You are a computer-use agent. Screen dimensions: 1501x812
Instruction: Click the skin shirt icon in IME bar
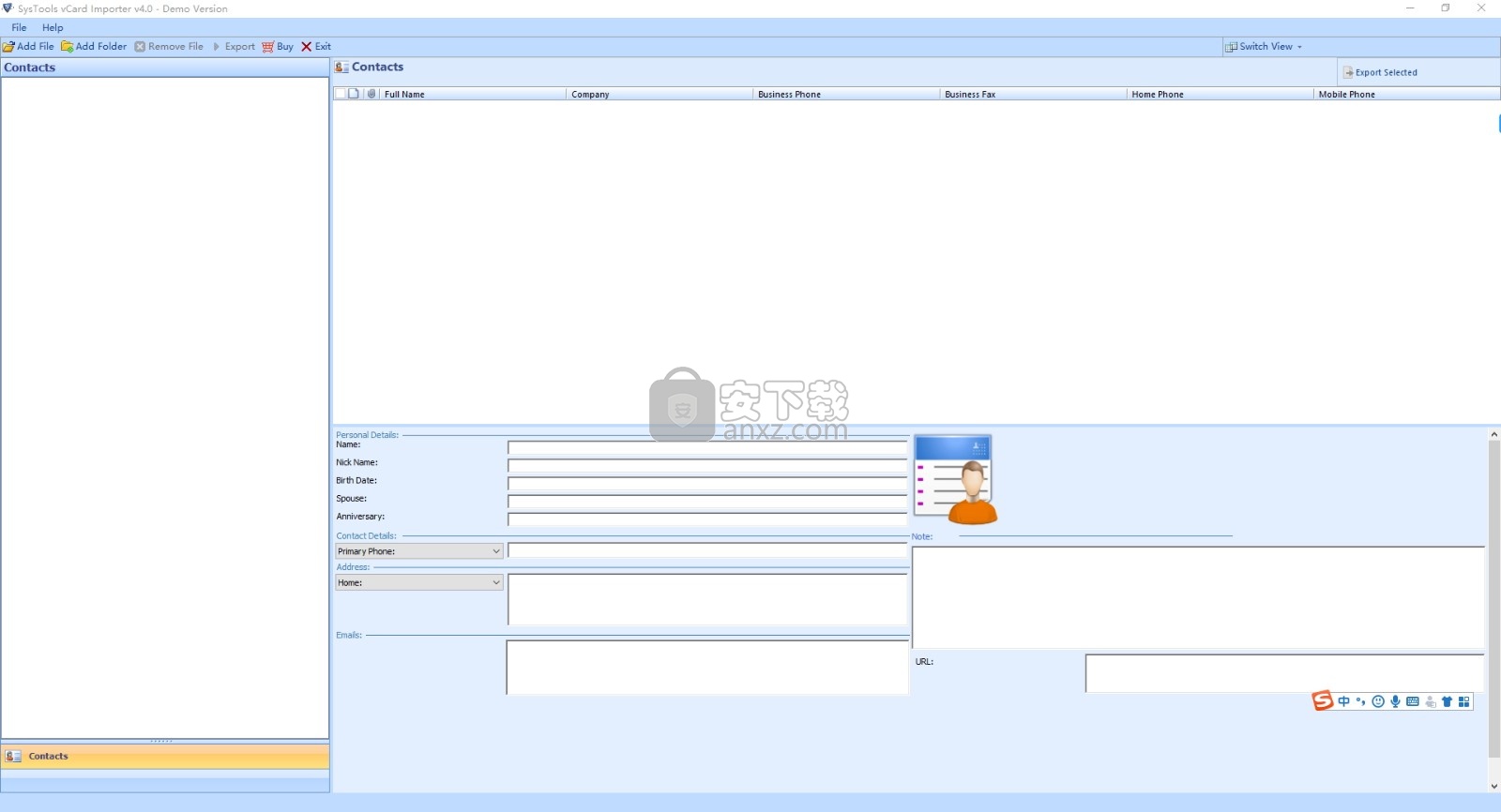(1447, 701)
